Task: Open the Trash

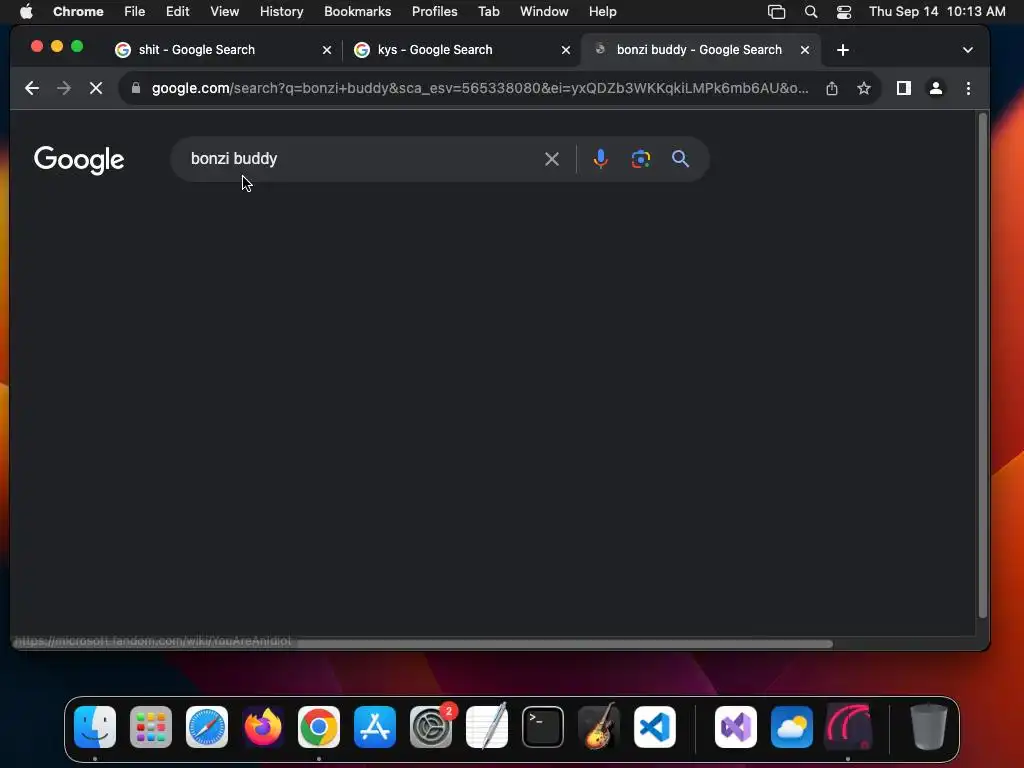Action: point(929,727)
